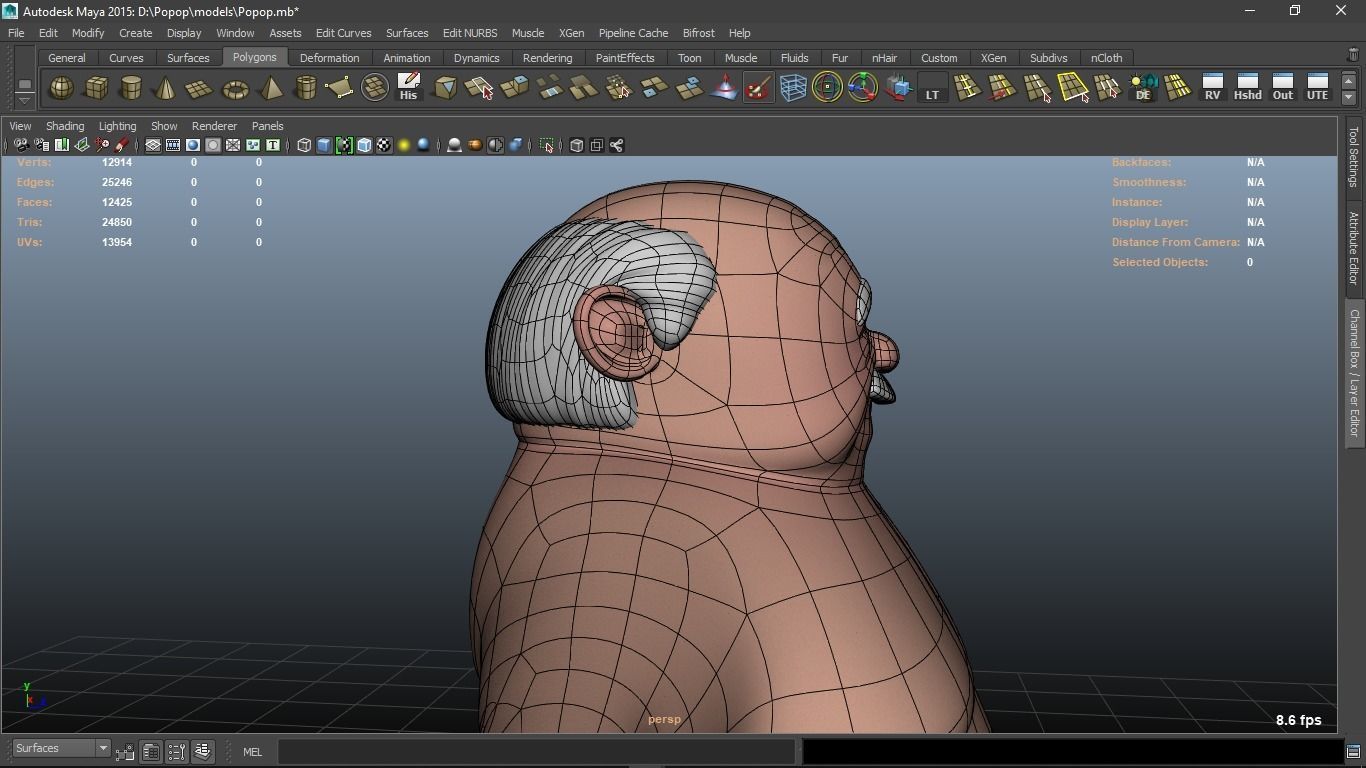Open the Edit NURBS menu

[469, 33]
